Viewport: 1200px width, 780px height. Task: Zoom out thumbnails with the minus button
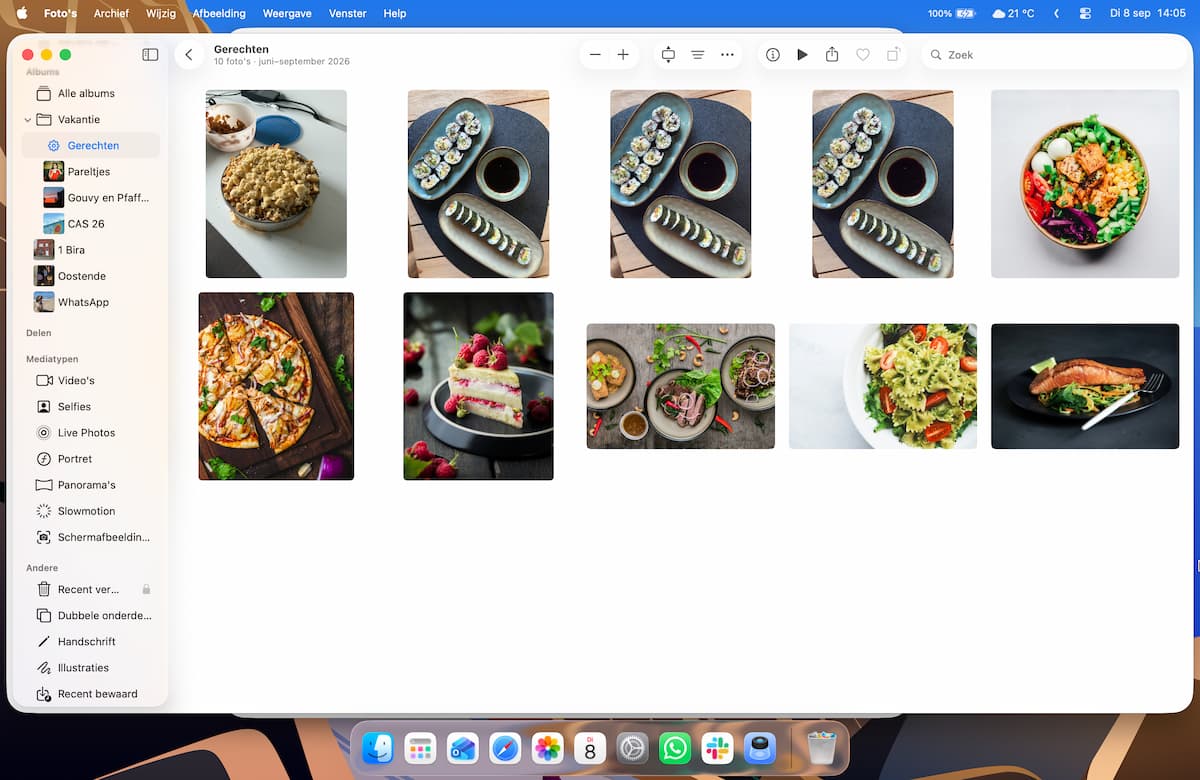pos(595,55)
